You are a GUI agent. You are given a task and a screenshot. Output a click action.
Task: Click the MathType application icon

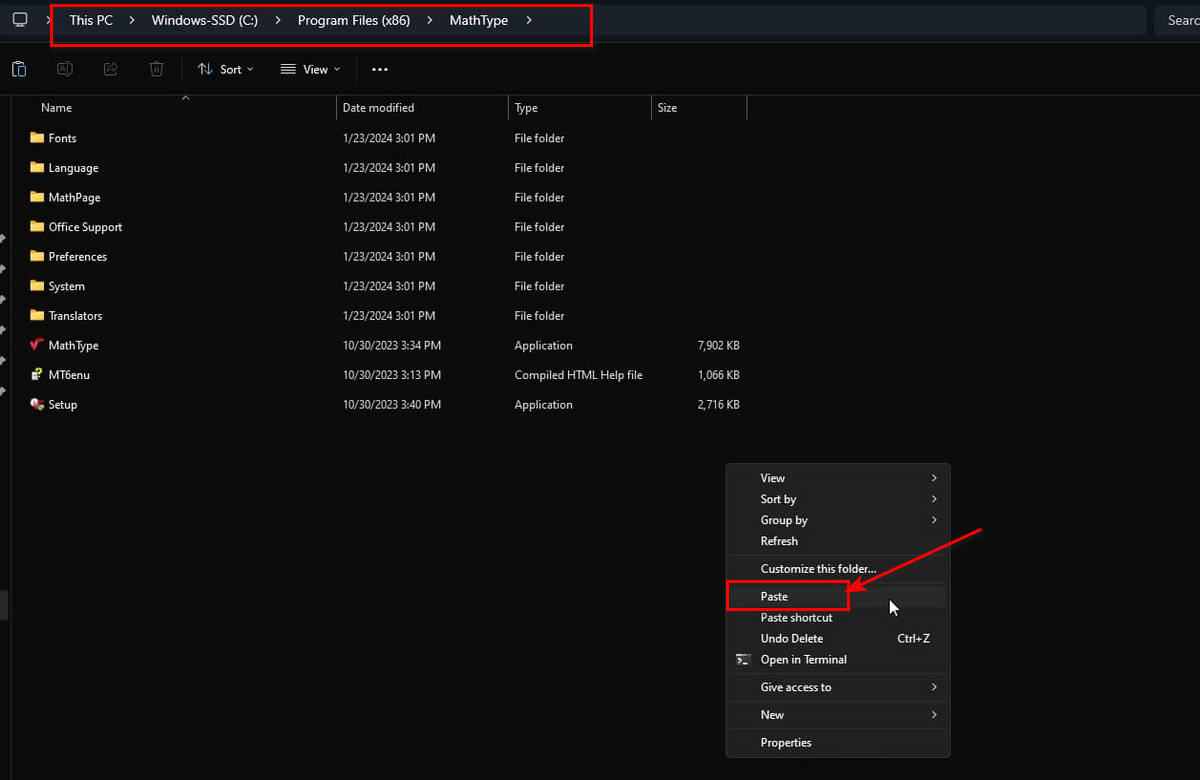point(37,345)
